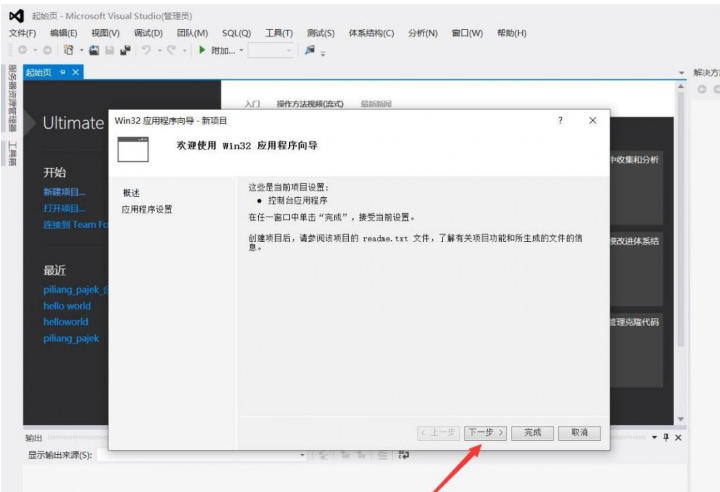Click the Undo arrow in toolbar
This screenshot has width=720, height=492.
pos(146,50)
